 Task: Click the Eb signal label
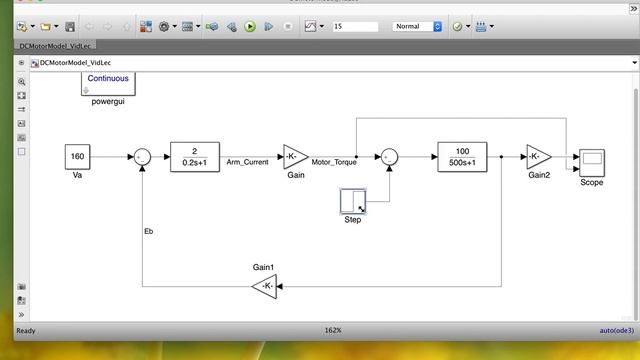(x=149, y=231)
